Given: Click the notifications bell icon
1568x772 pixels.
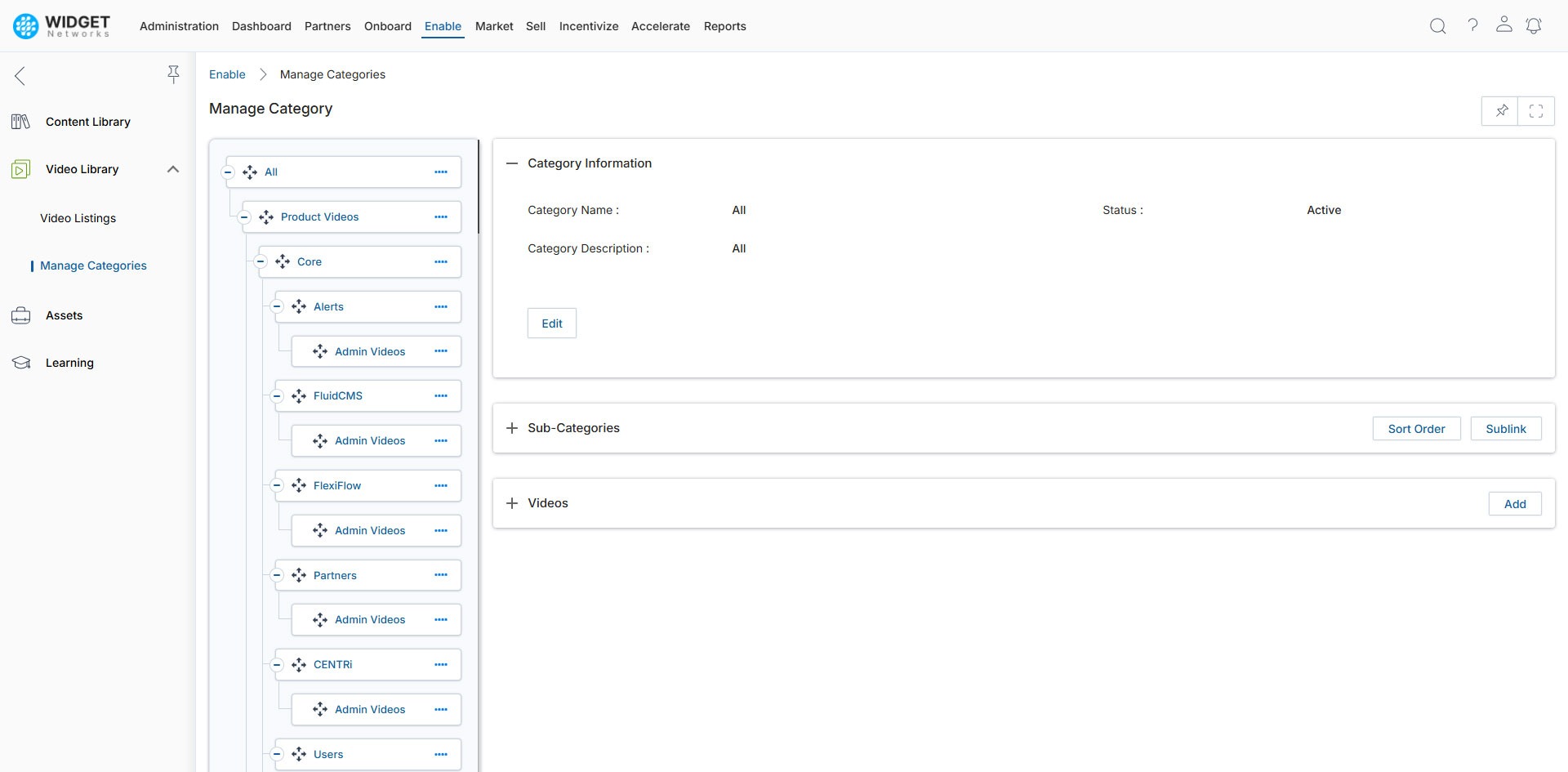Looking at the screenshot, I should tap(1534, 25).
